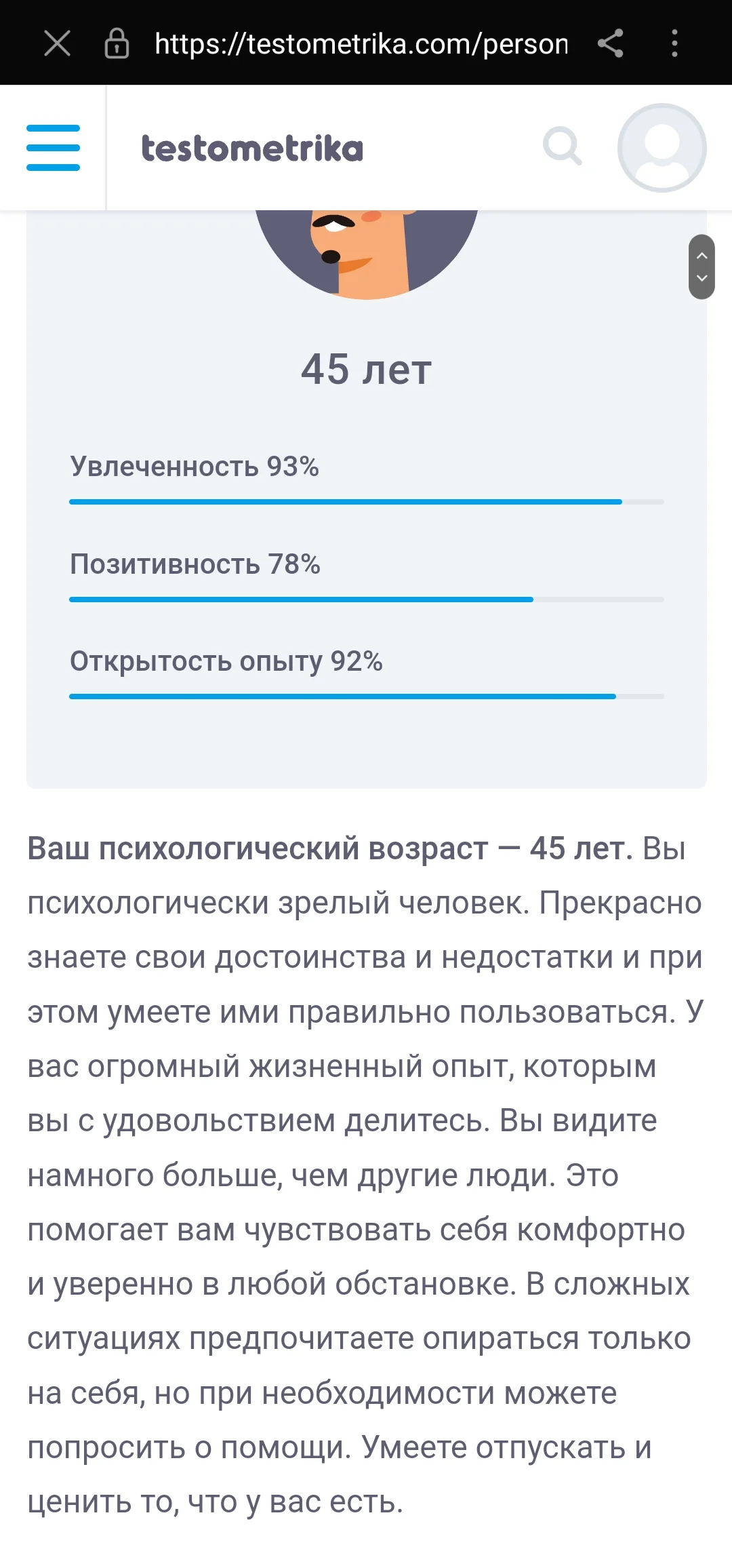Open the three-dot browser overflow menu

674,44
